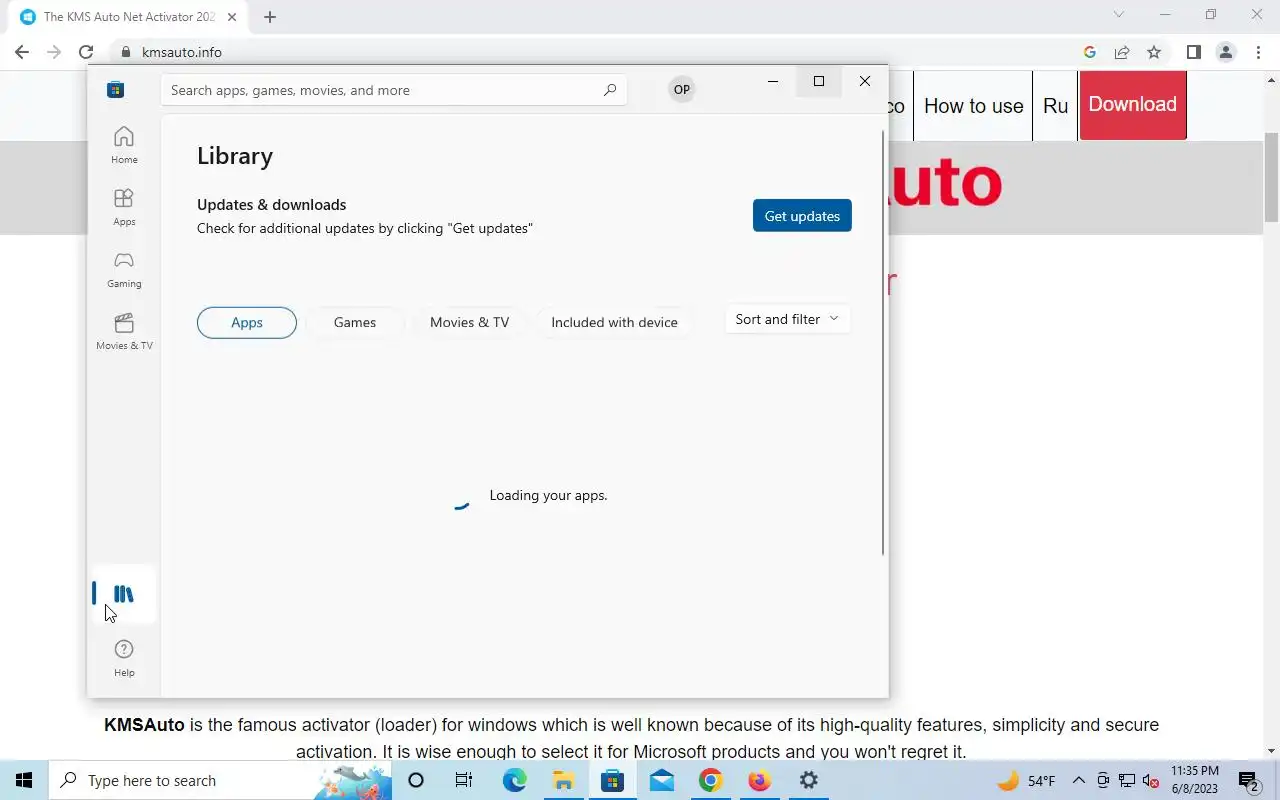Switch to Microsoft Store on taskbar
This screenshot has width=1280, height=800.
pyautogui.click(x=612, y=780)
